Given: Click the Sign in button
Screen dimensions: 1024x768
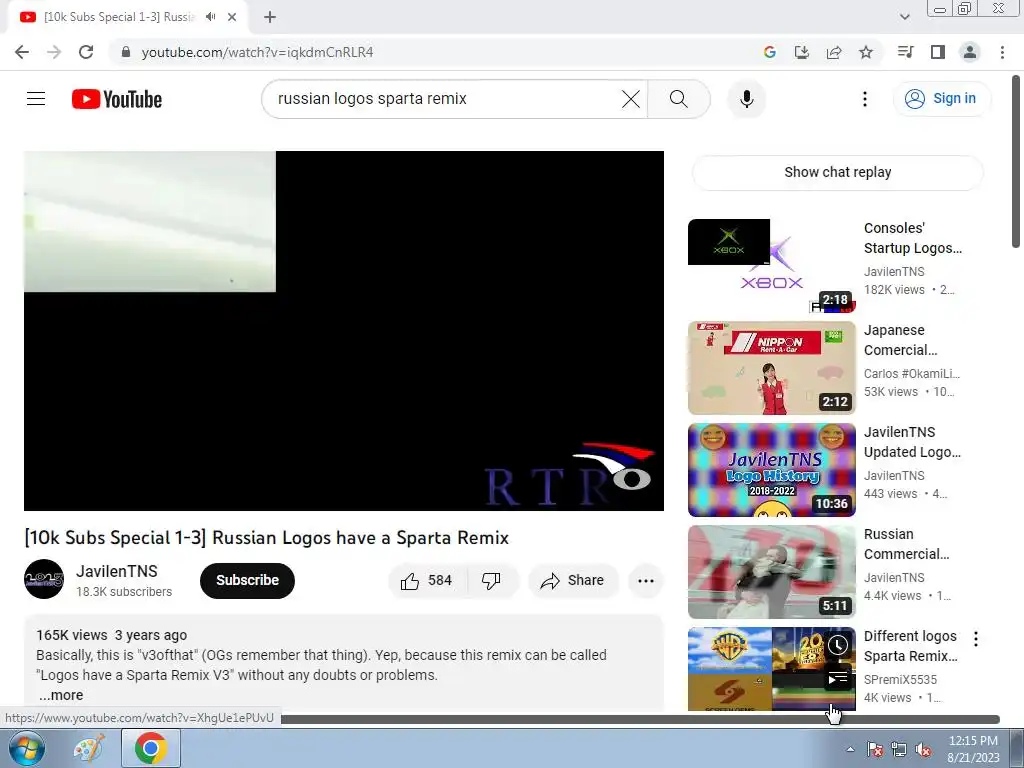Looking at the screenshot, I should (941, 99).
